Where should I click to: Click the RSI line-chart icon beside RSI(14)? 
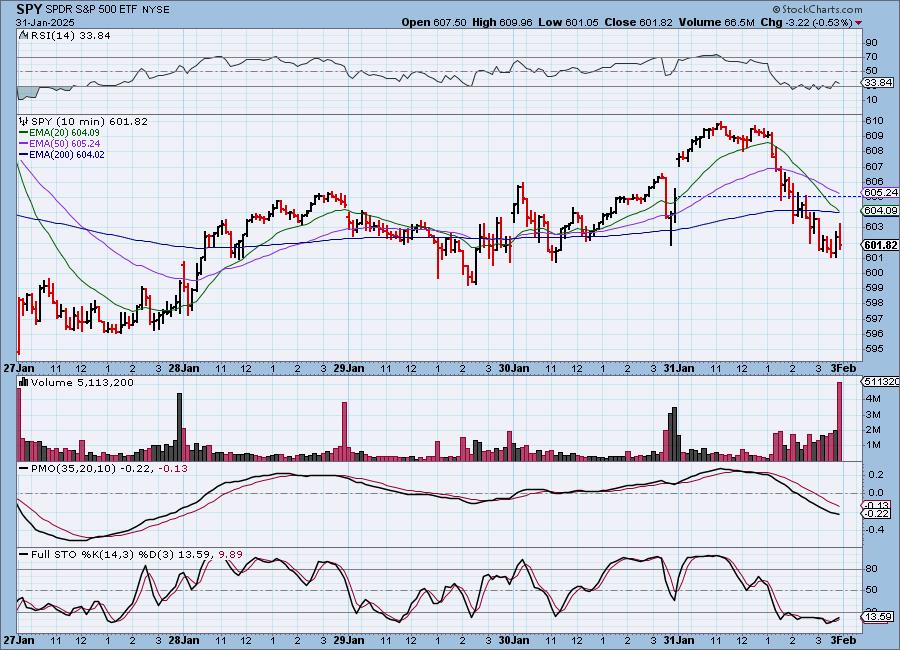[24, 35]
